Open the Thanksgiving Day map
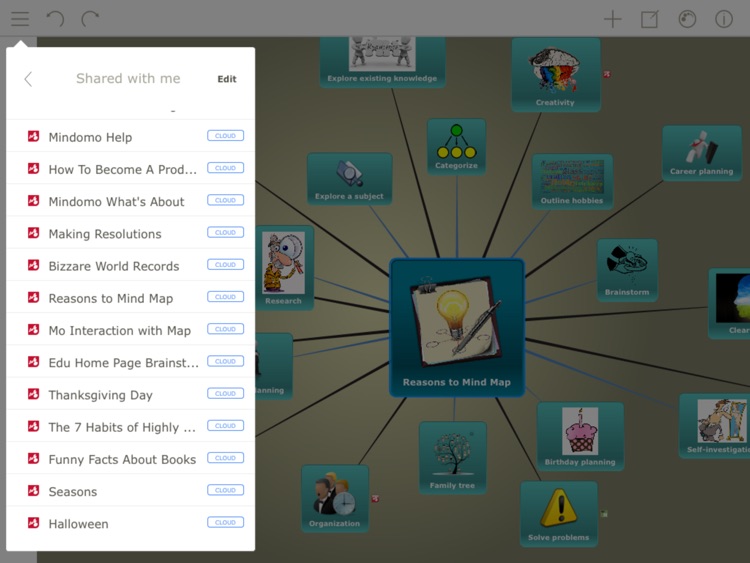This screenshot has width=750, height=563. [130, 394]
